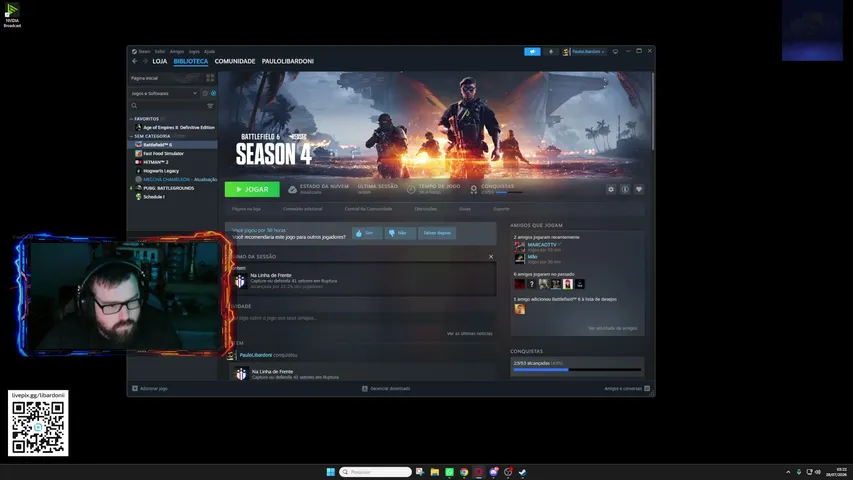853x480 pixels.
Task: Click Adicionar jogo at bottom left
Action: tap(150, 389)
